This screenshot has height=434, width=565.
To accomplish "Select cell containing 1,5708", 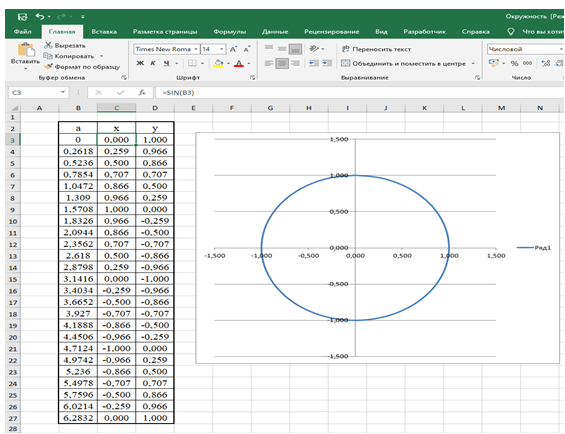I will tap(78, 209).
